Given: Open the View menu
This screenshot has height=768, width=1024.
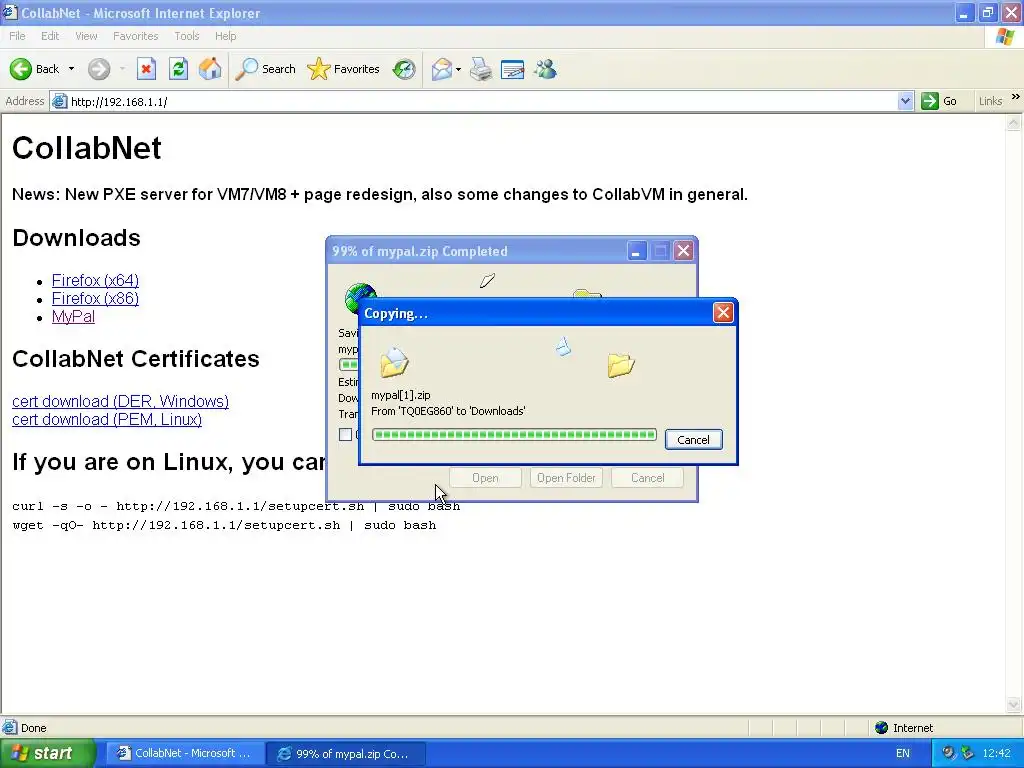Looking at the screenshot, I should pos(86,36).
